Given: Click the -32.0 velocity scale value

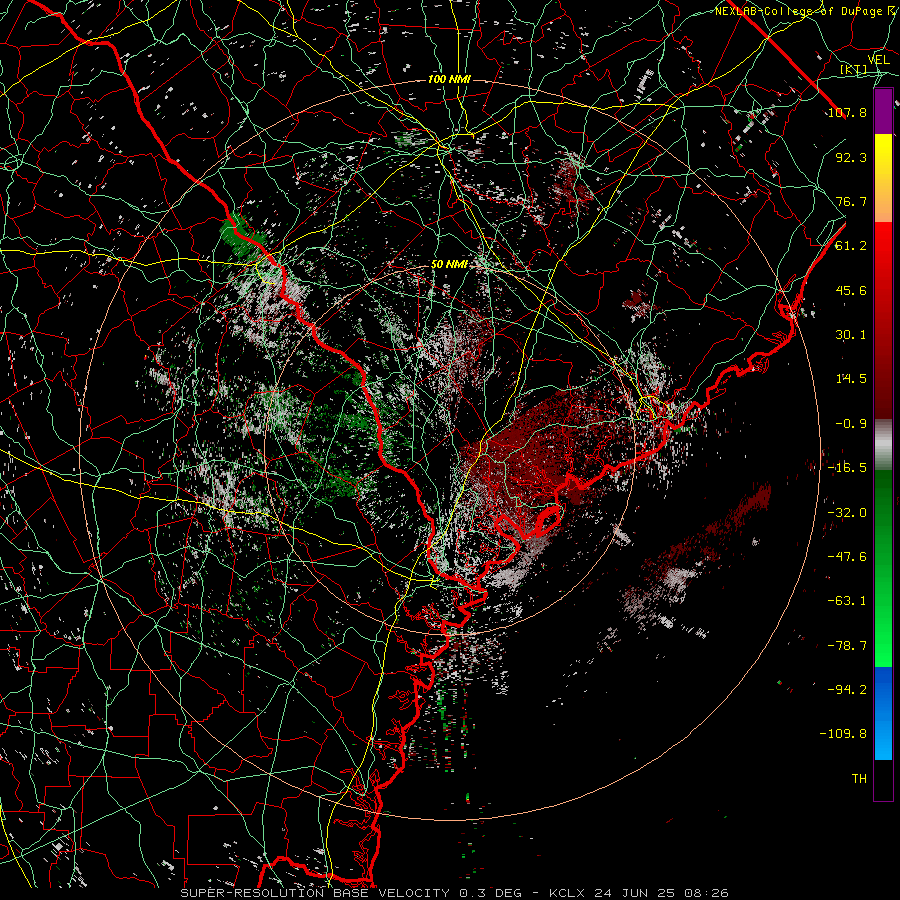Looking at the screenshot, I should coord(847,513).
